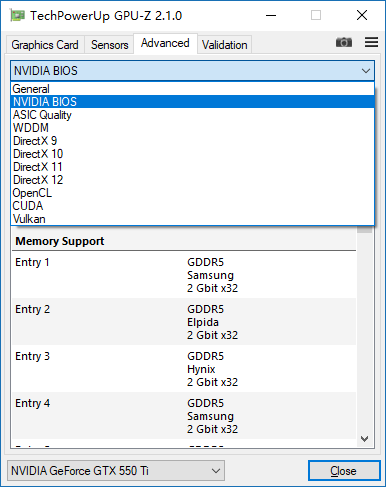Choose CUDA from the dropdown list

[193, 206]
